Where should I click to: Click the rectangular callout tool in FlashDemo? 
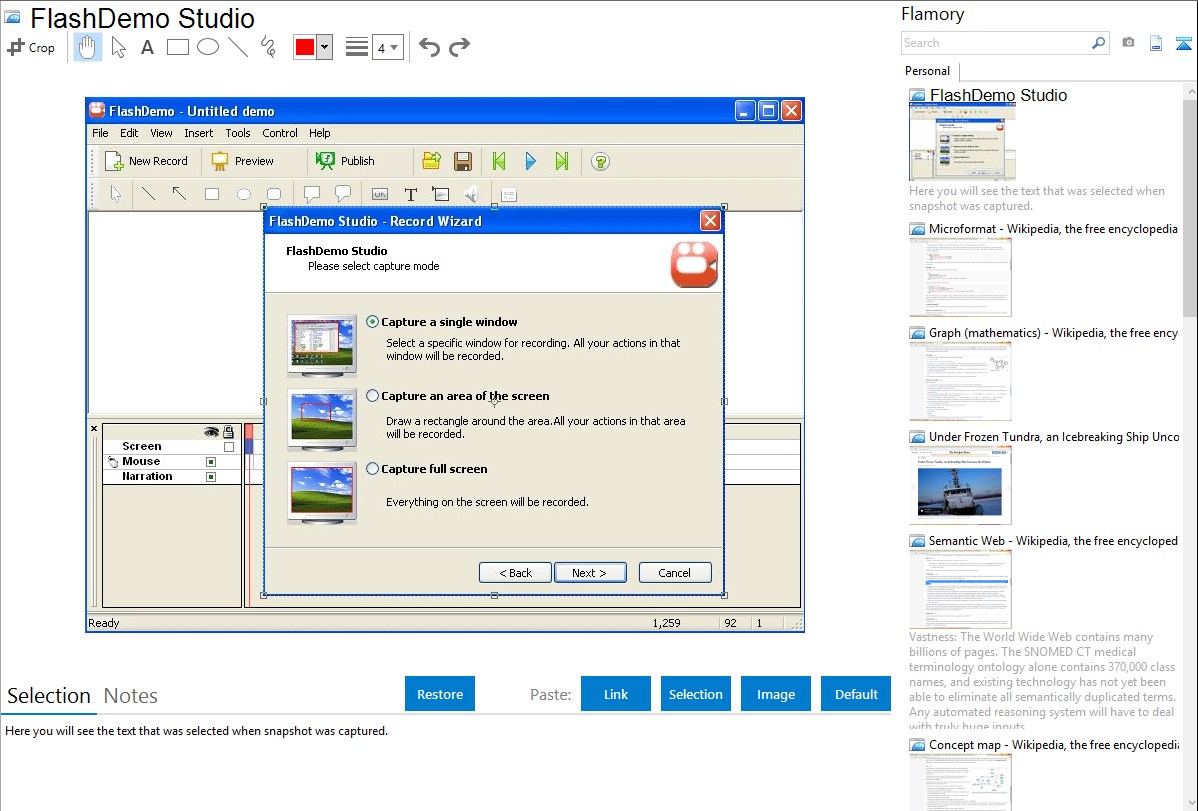click(x=312, y=194)
